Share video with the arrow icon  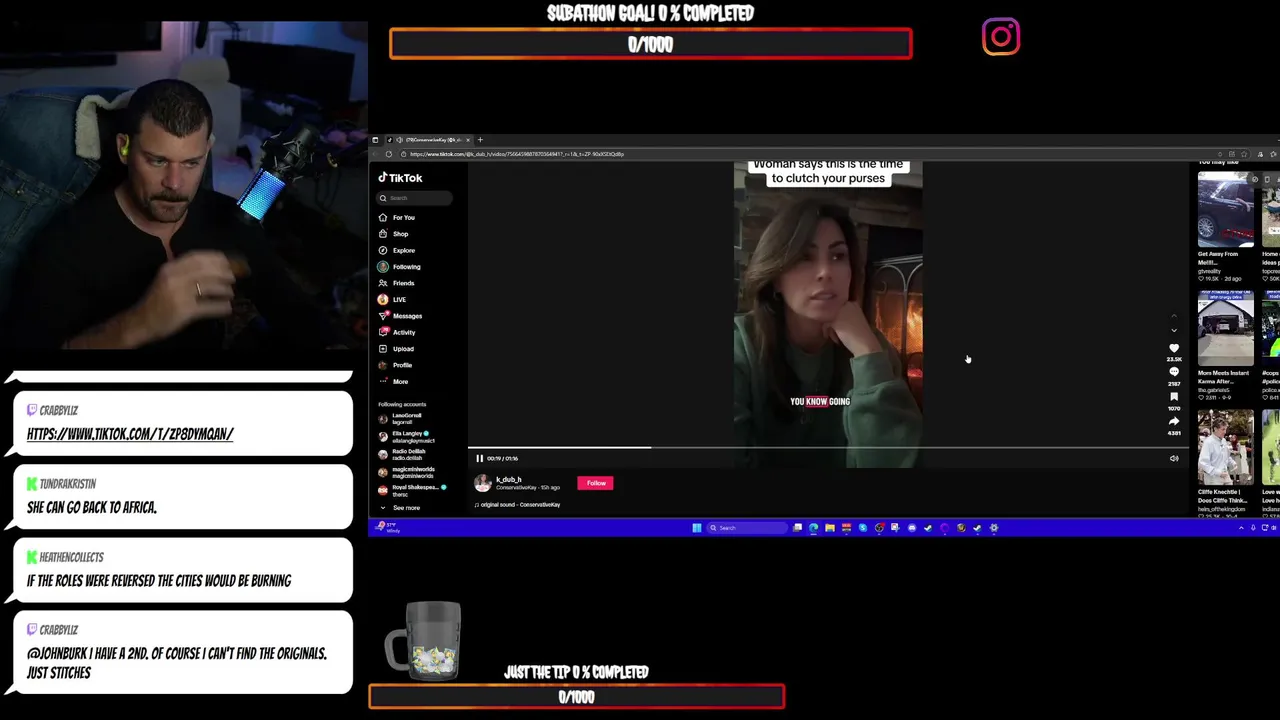(x=1174, y=421)
